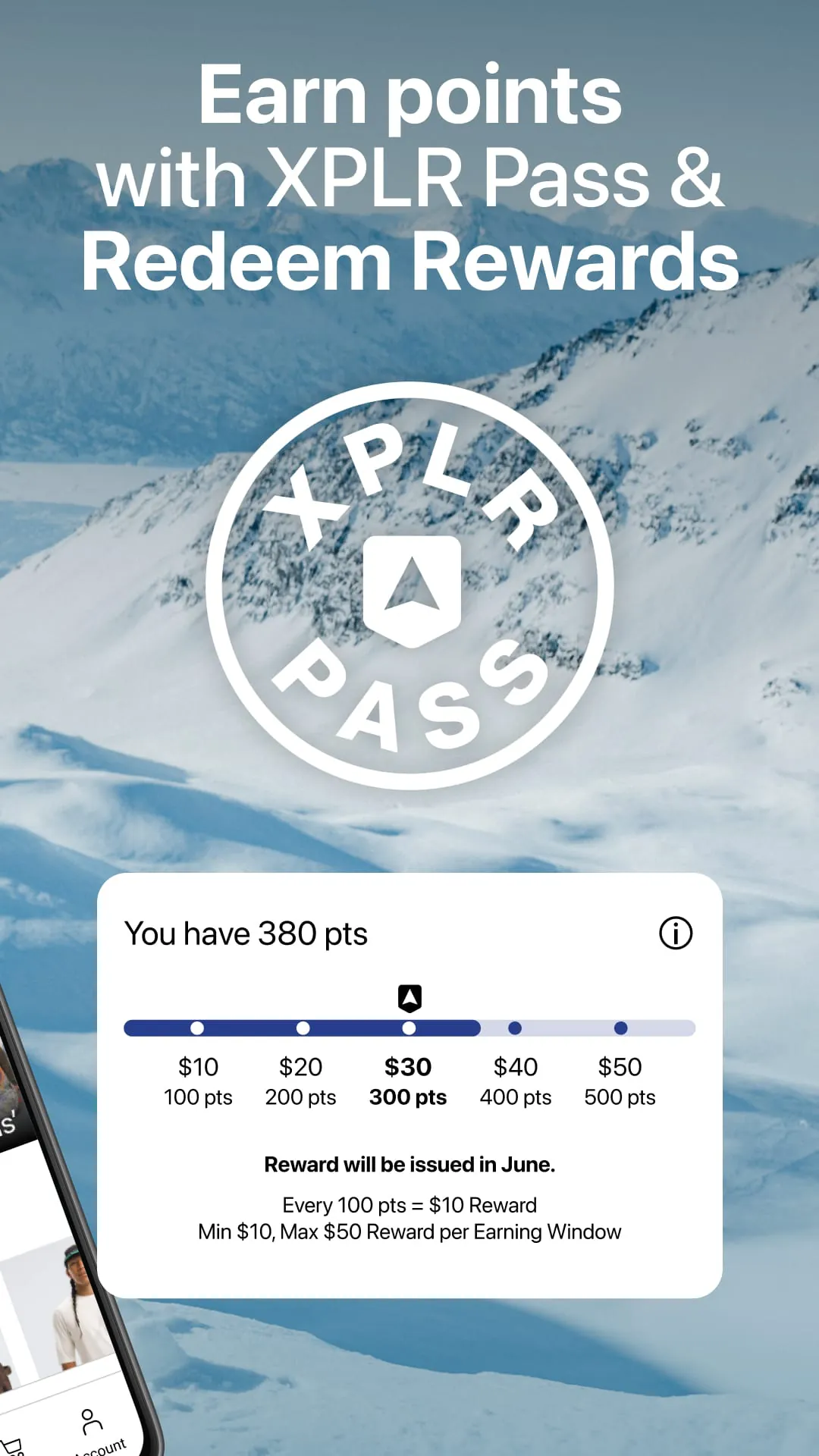The width and height of the screenshot is (819, 1456).
Task: Click the $30 milestone dot on bar
Action: (409, 1028)
